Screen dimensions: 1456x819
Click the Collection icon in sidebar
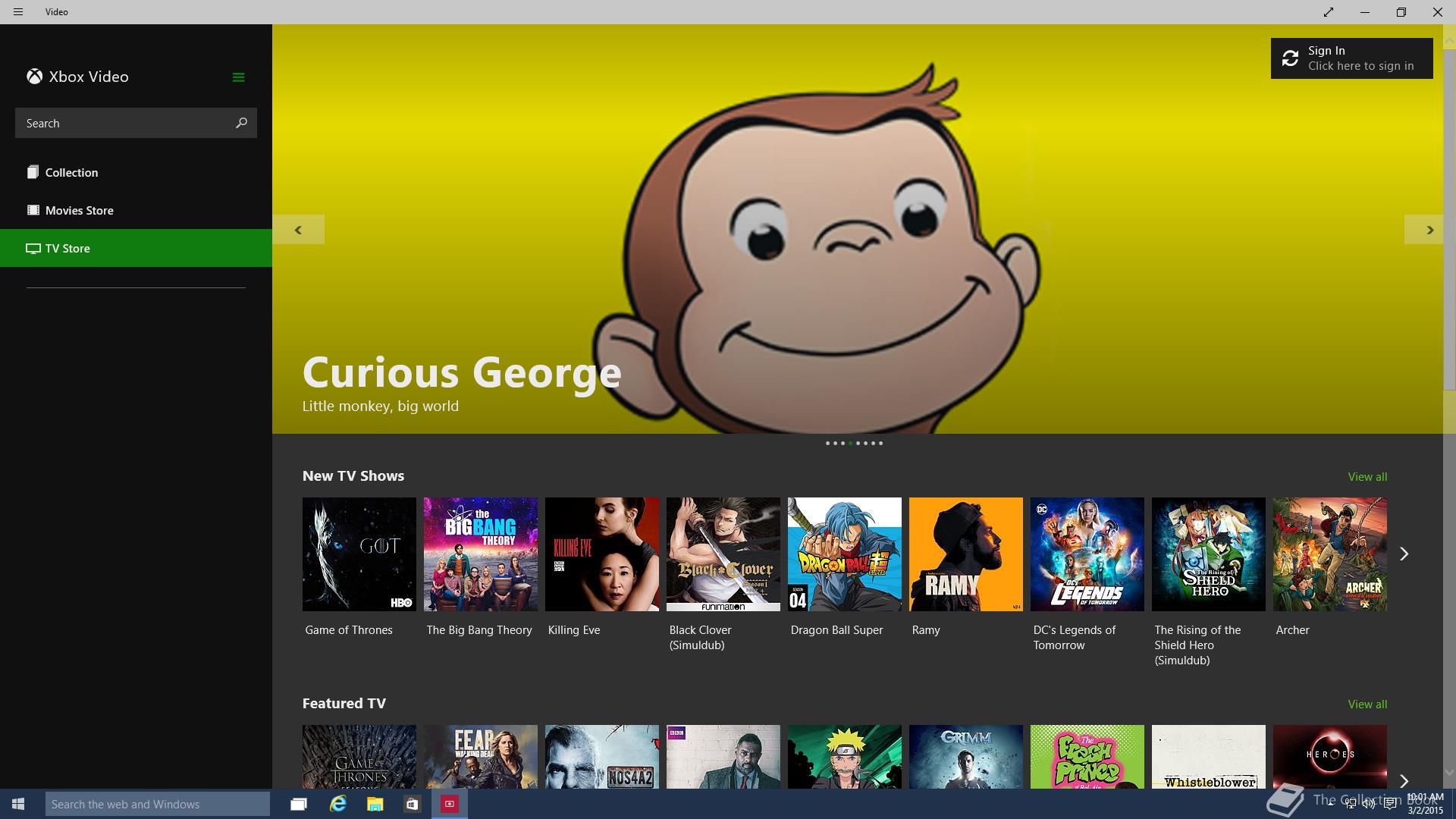33,172
